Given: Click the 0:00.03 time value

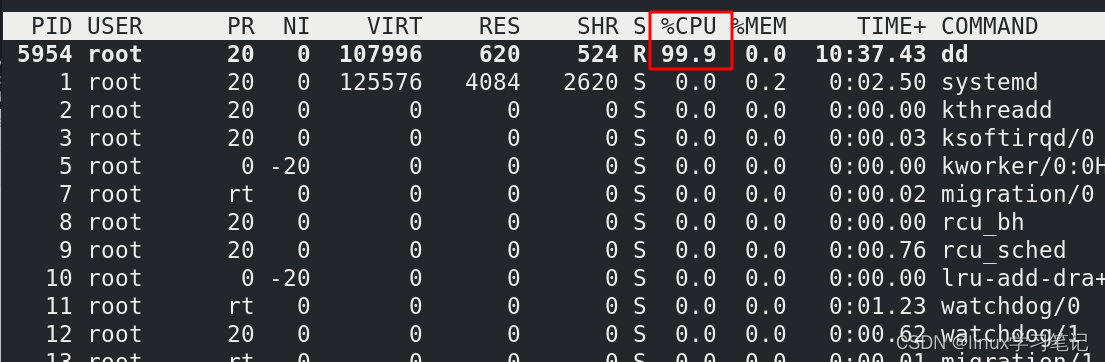Looking at the screenshot, I should pyautogui.click(x=877, y=138).
